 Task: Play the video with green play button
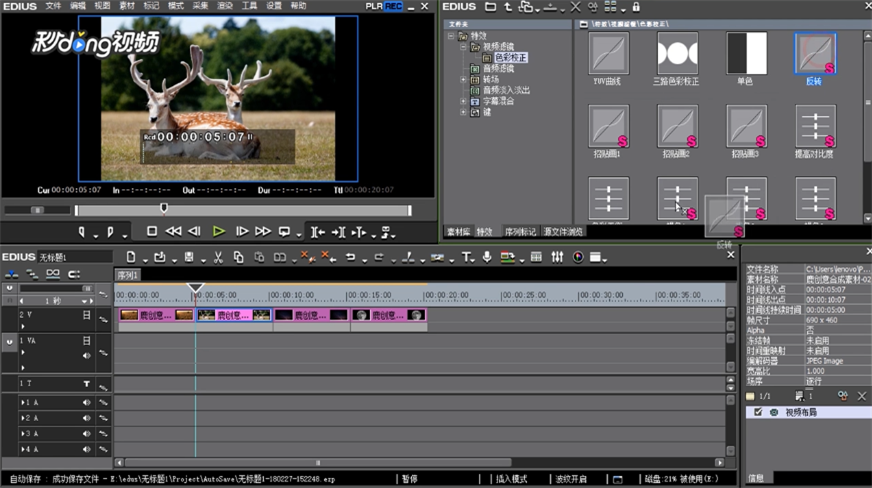click(x=219, y=231)
